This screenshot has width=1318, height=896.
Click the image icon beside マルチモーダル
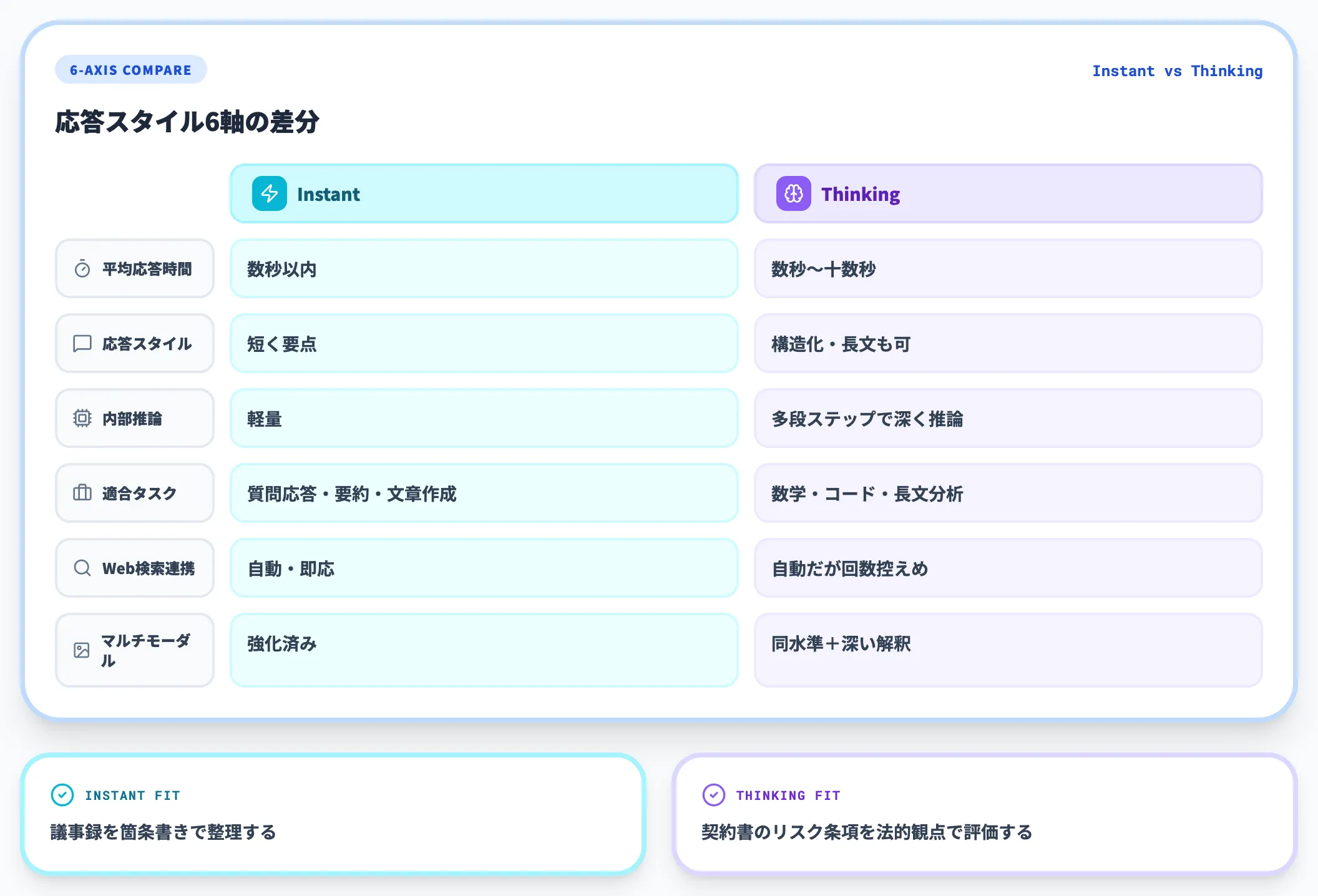point(82,650)
